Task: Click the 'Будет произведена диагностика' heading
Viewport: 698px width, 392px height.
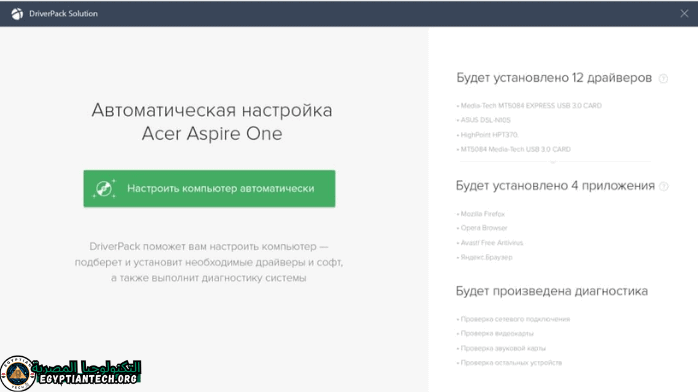Action: click(x=552, y=291)
